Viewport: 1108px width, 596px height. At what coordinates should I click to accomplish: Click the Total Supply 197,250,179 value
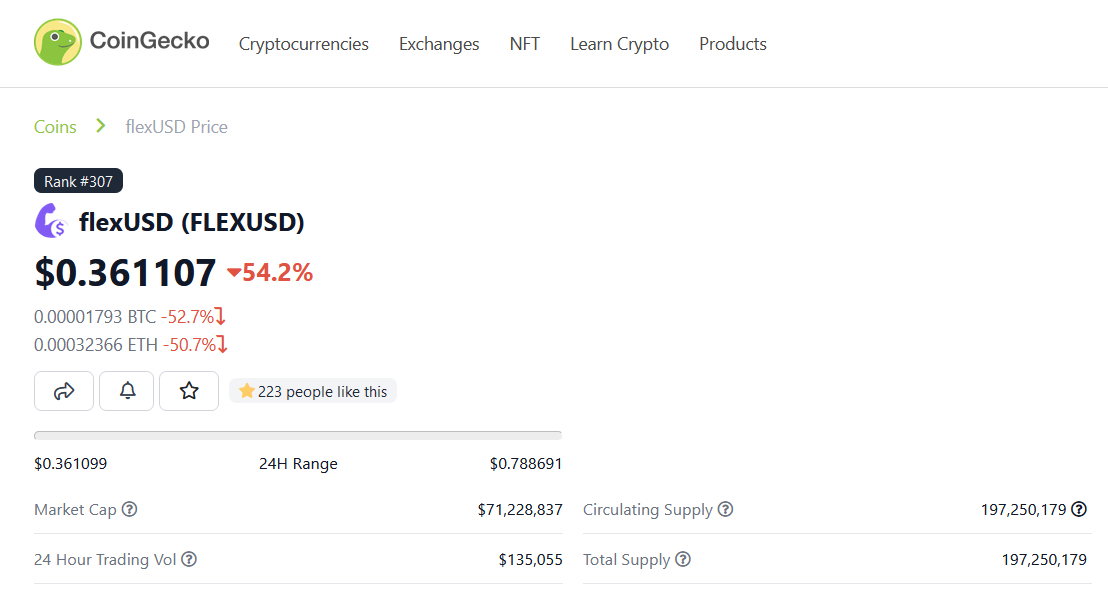(1044, 560)
